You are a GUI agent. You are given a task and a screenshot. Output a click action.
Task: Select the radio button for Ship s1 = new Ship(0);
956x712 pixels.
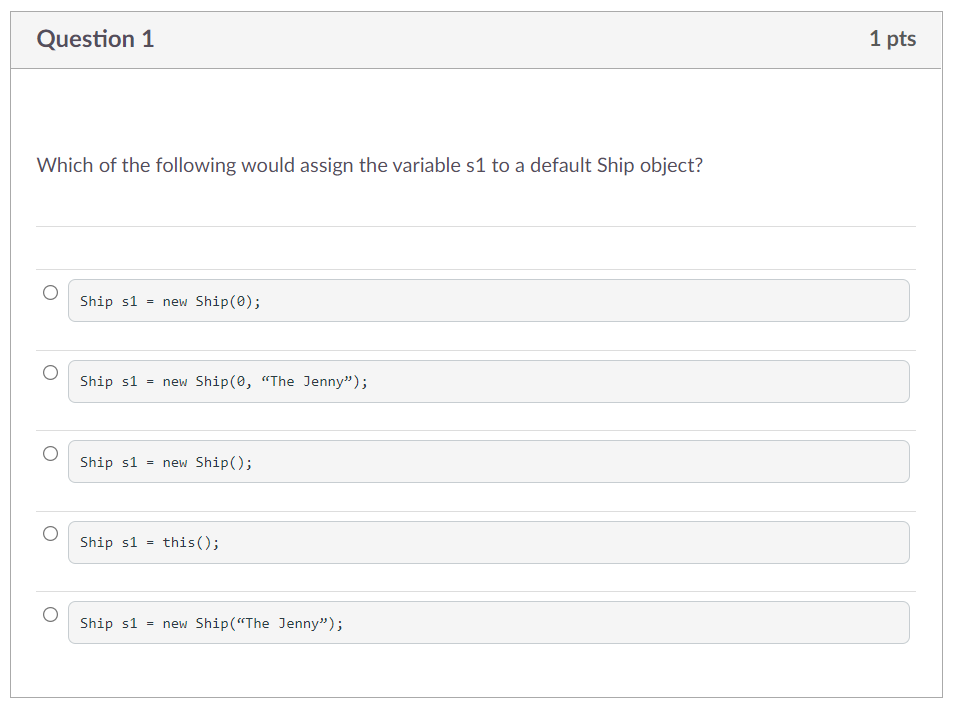tap(50, 292)
